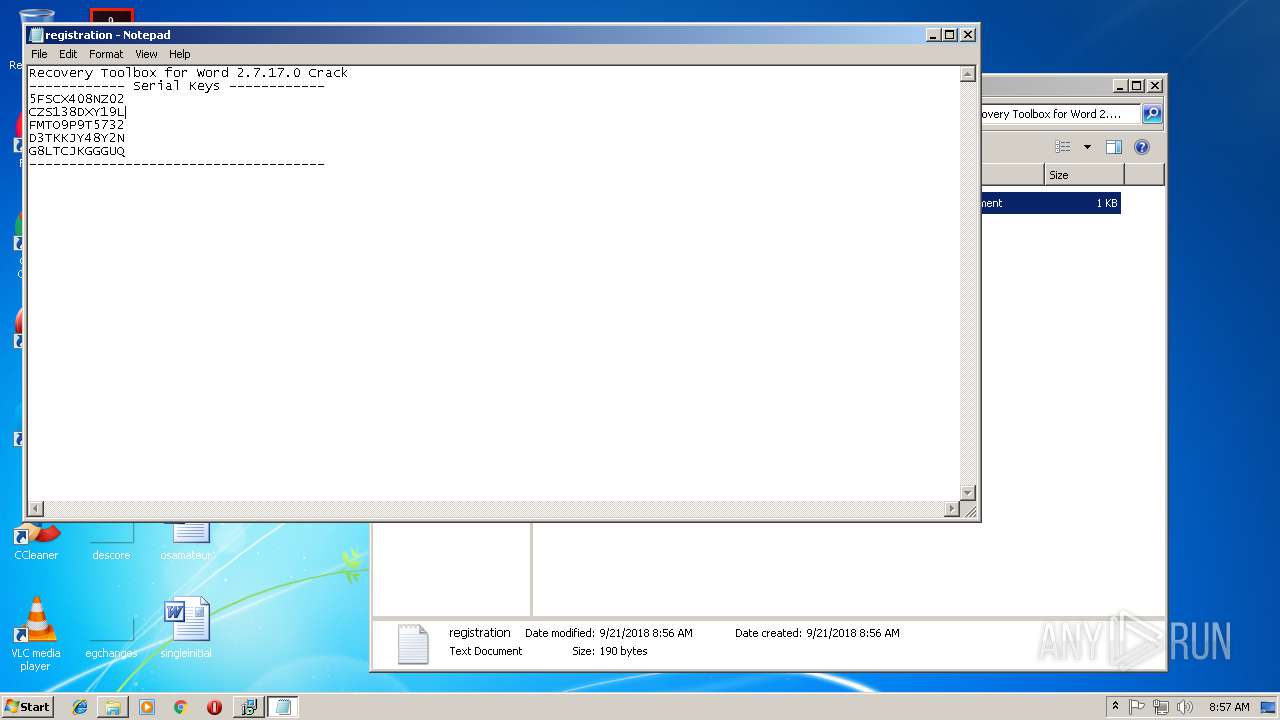Open VLC media player desktop shortcut
This screenshot has width=1280, height=720.
pyautogui.click(x=35, y=636)
